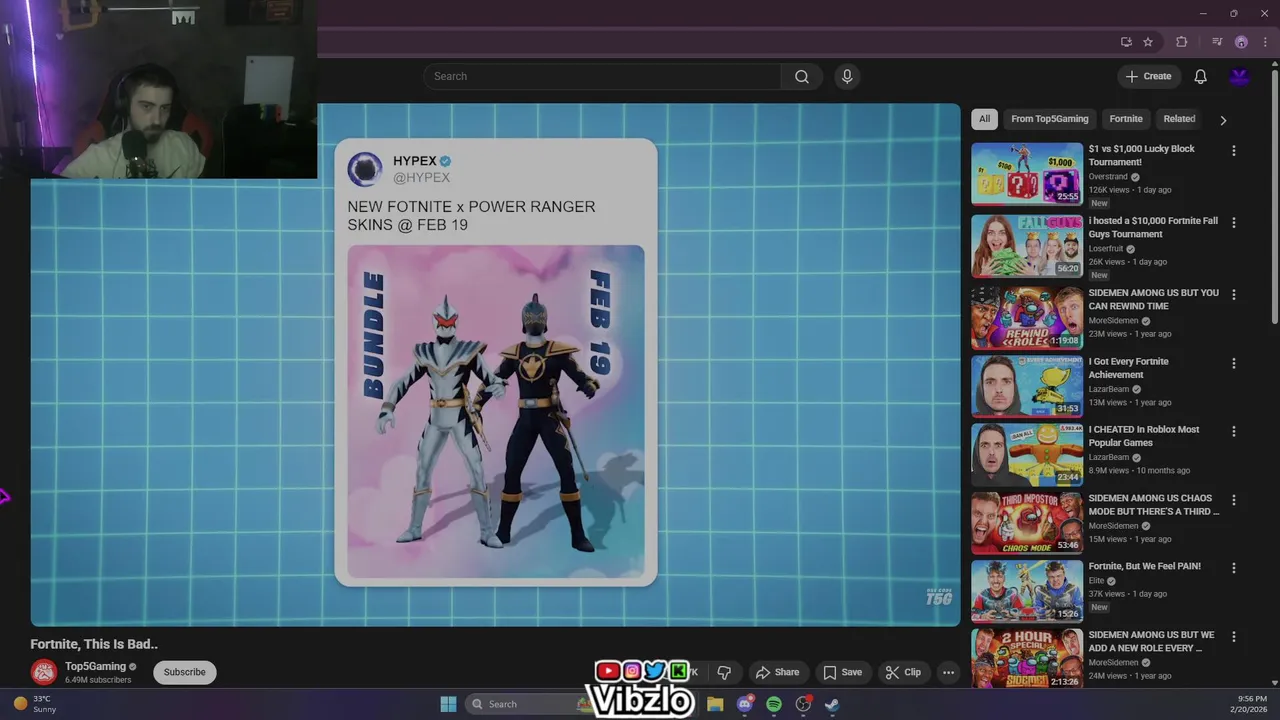The width and height of the screenshot is (1280, 720).
Task: Select the All filter chip
Action: coord(984,119)
